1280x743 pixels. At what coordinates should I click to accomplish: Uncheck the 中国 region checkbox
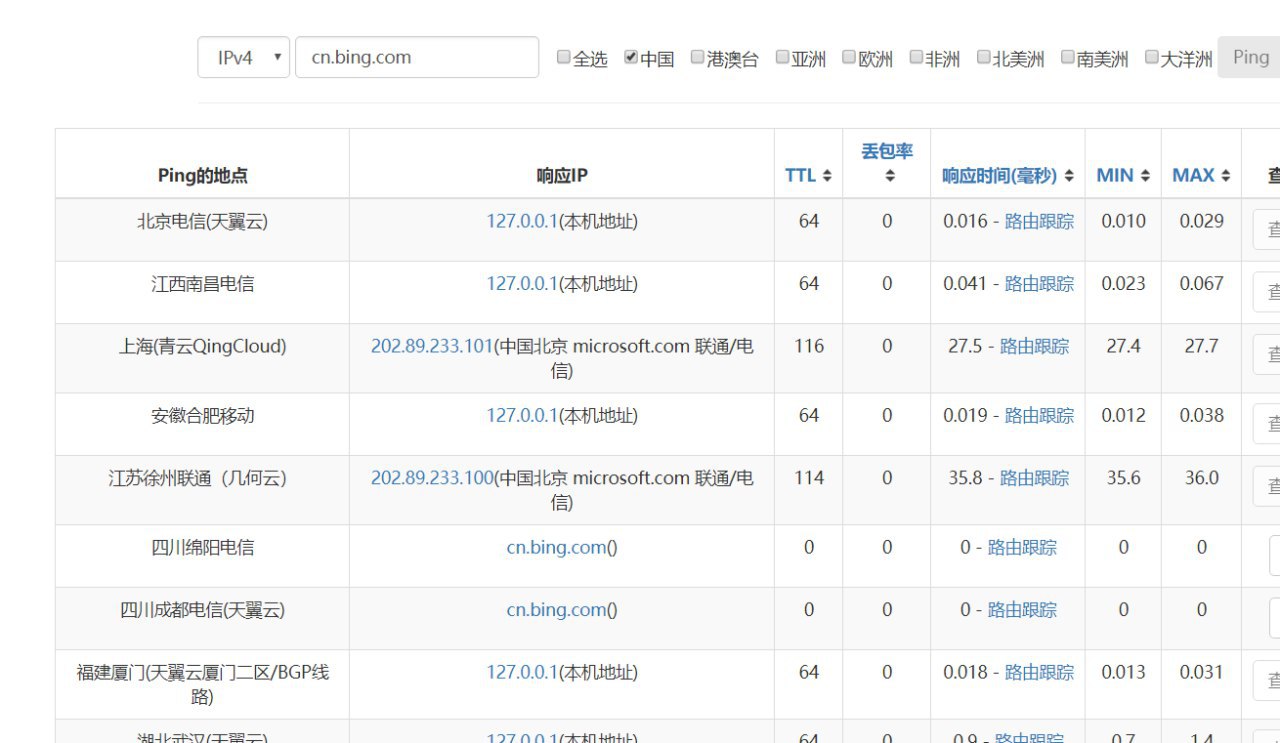point(631,57)
